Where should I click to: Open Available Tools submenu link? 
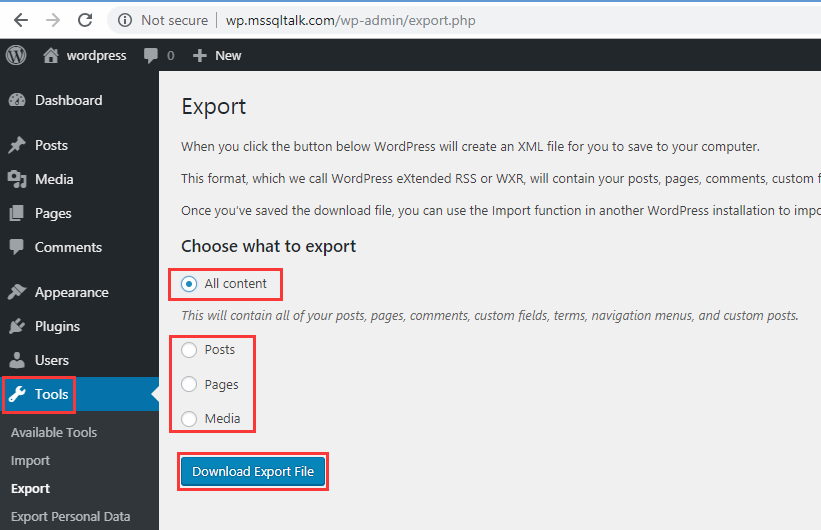pos(54,433)
